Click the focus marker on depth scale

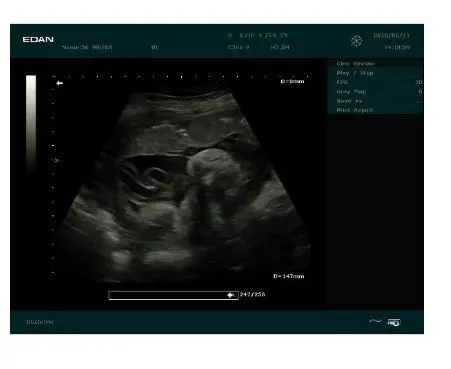pyautogui.click(x=56, y=160)
